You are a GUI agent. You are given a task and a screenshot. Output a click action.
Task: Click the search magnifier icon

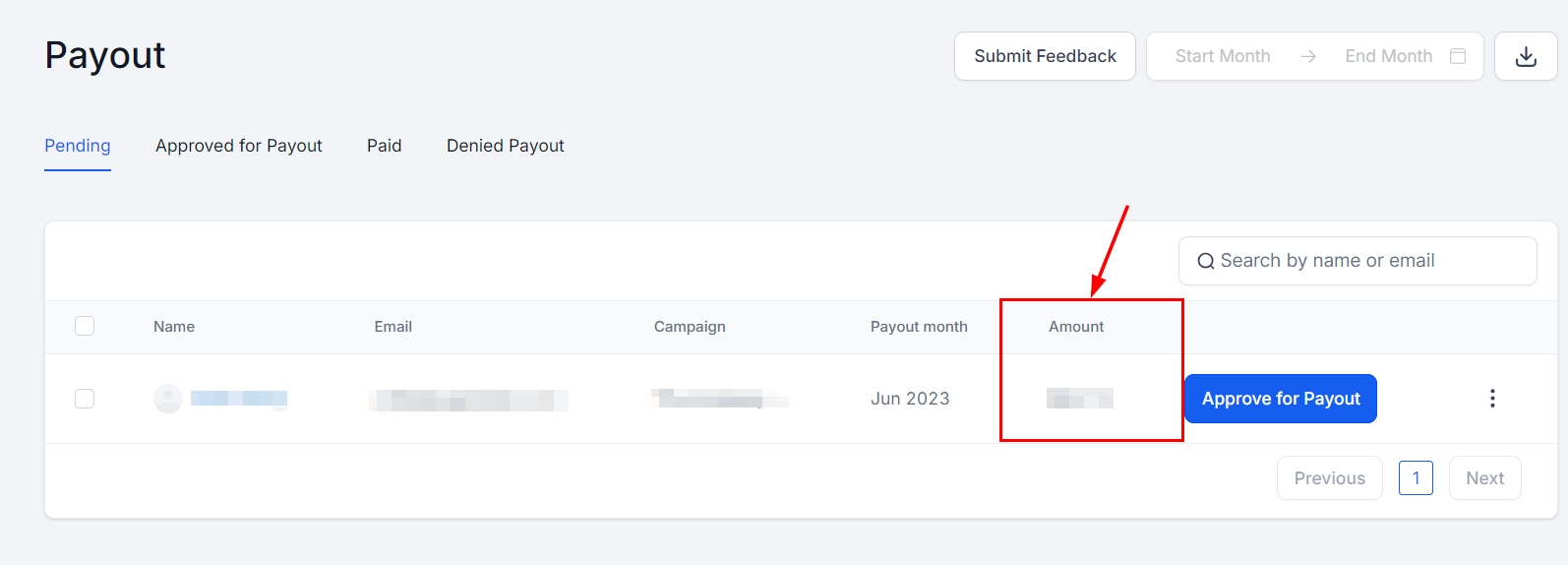pyautogui.click(x=1205, y=262)
